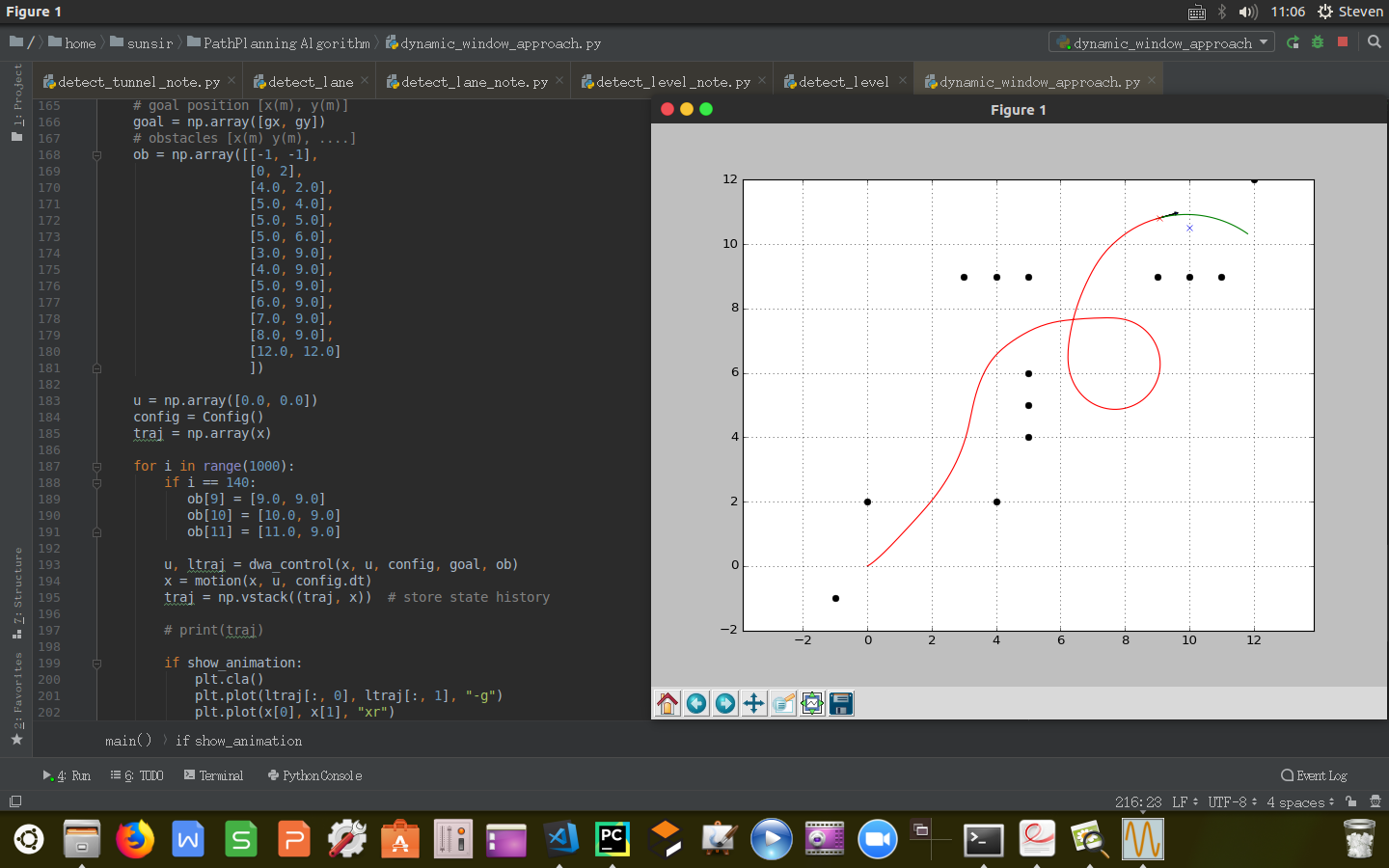Open PyCharm from the dock

click(613, 839)
